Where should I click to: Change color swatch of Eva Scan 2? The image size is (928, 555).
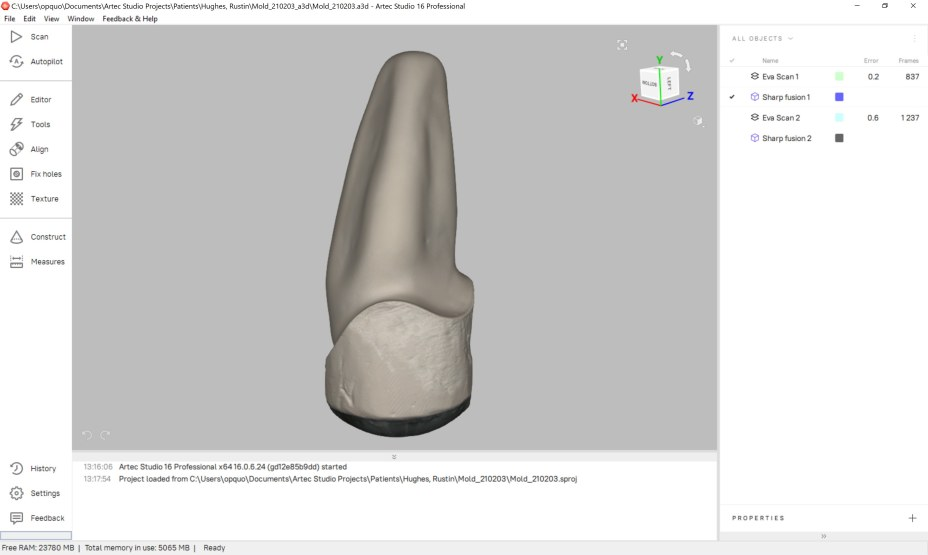pyautogui.click(x=839, y=118)
